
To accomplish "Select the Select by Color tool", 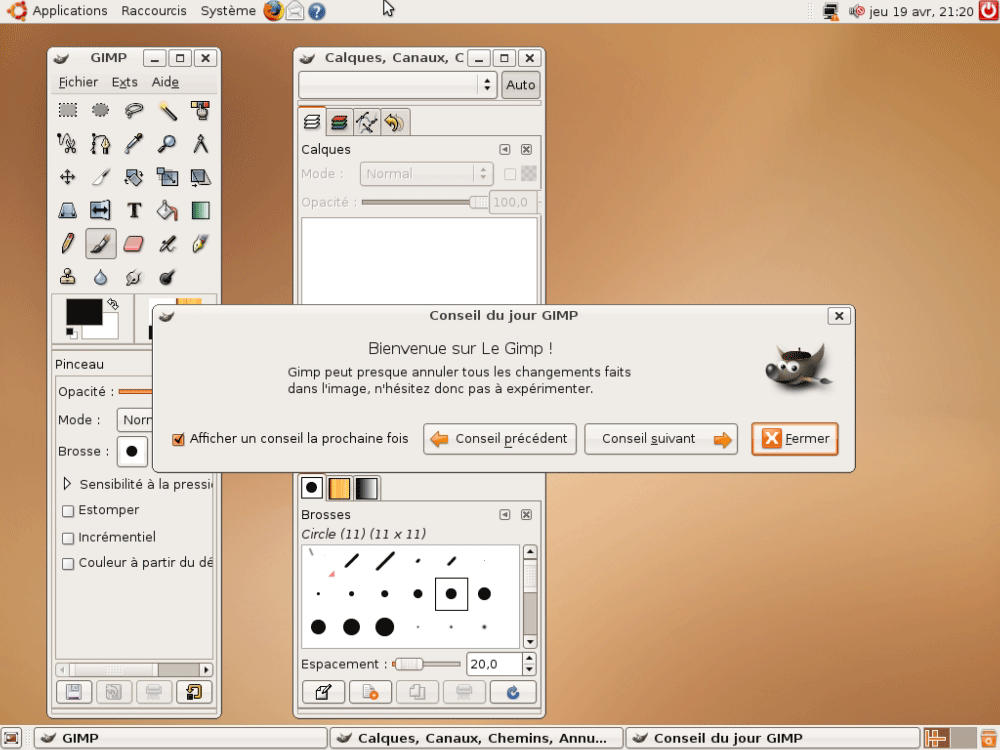I will tap(200, 110).
